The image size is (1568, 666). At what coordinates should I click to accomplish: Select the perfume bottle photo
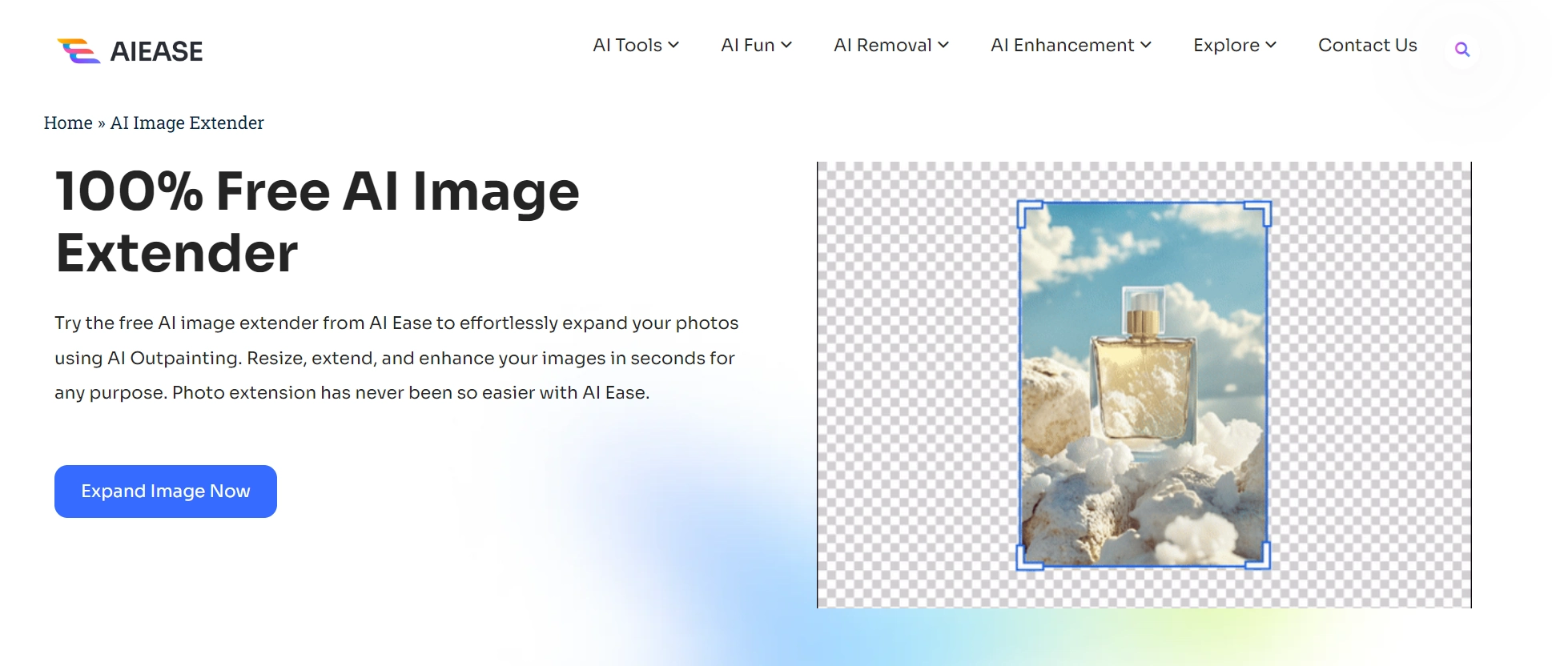(x=1144, y=384)
